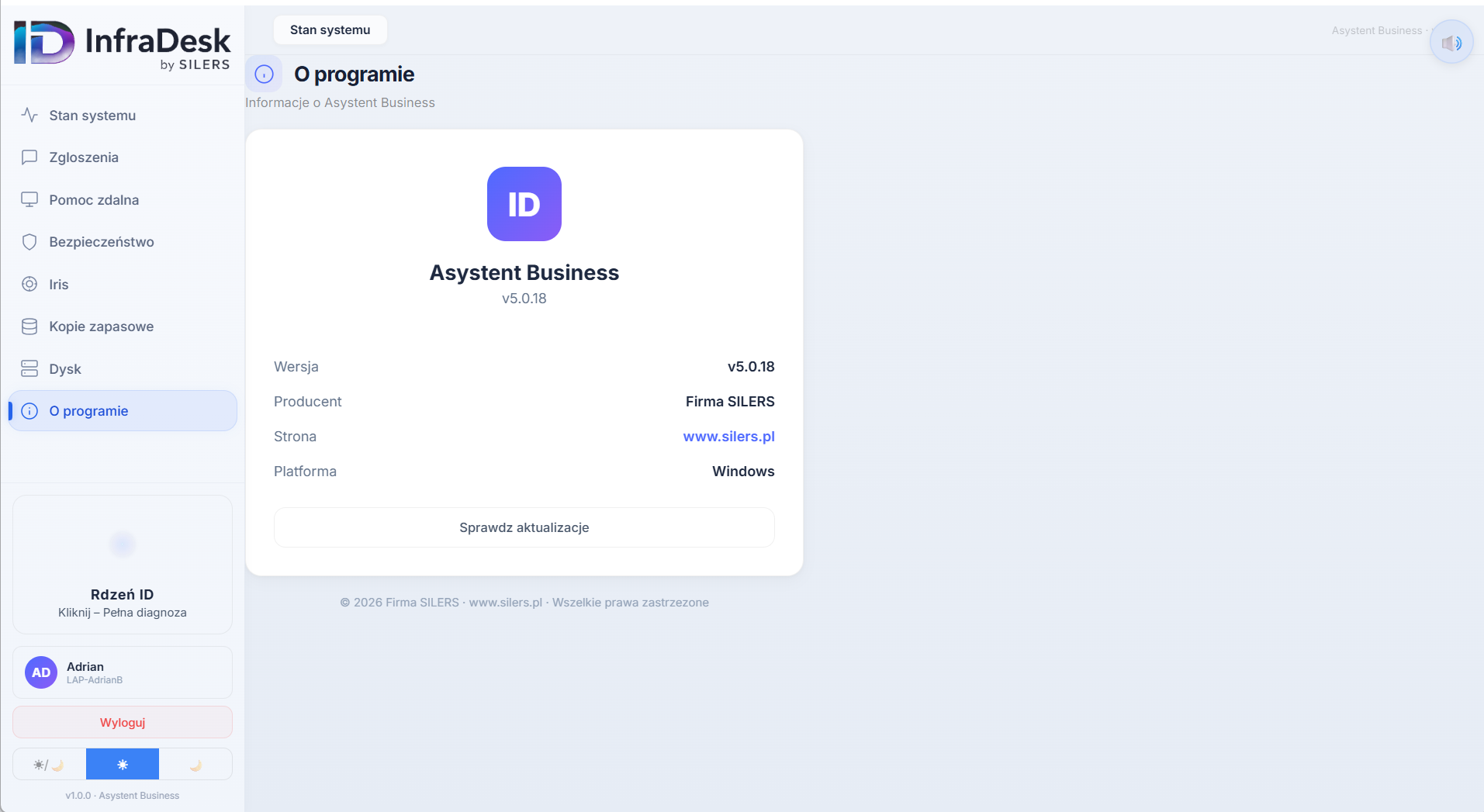Click the Producent label
The image size is (1484, 812).
coord(308,402)
